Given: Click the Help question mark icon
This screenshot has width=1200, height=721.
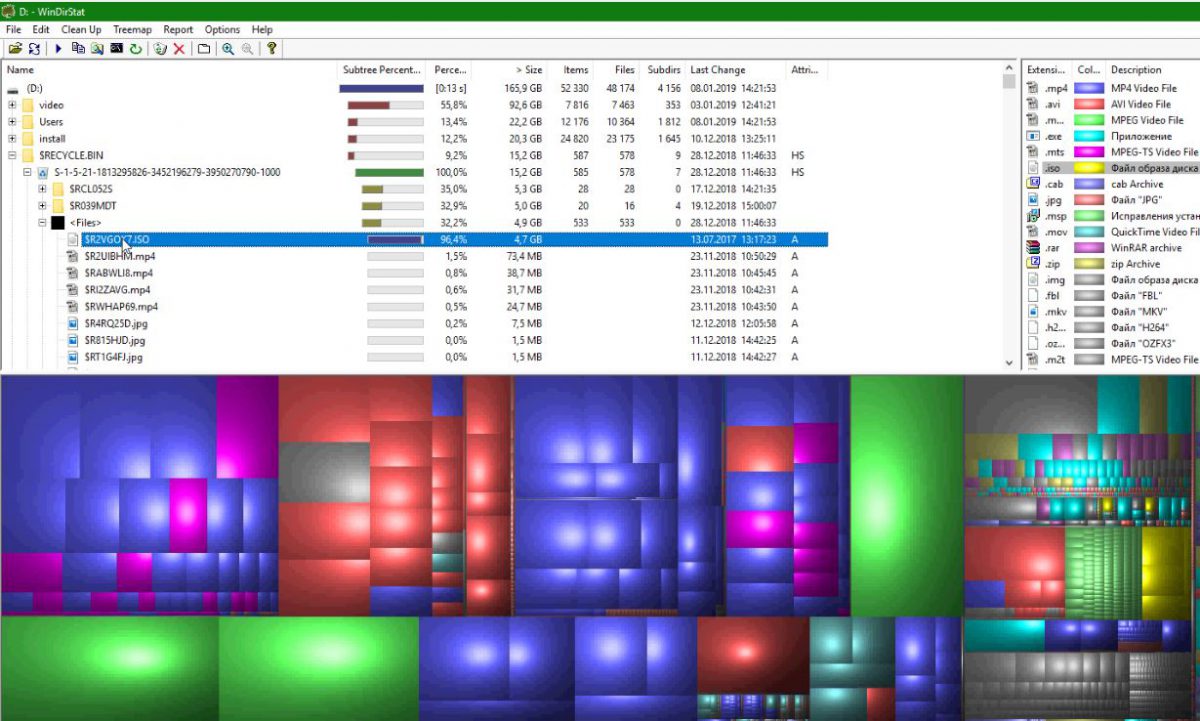Looking at the screenshot, I should pyautogui.click(x=272, y=48).
